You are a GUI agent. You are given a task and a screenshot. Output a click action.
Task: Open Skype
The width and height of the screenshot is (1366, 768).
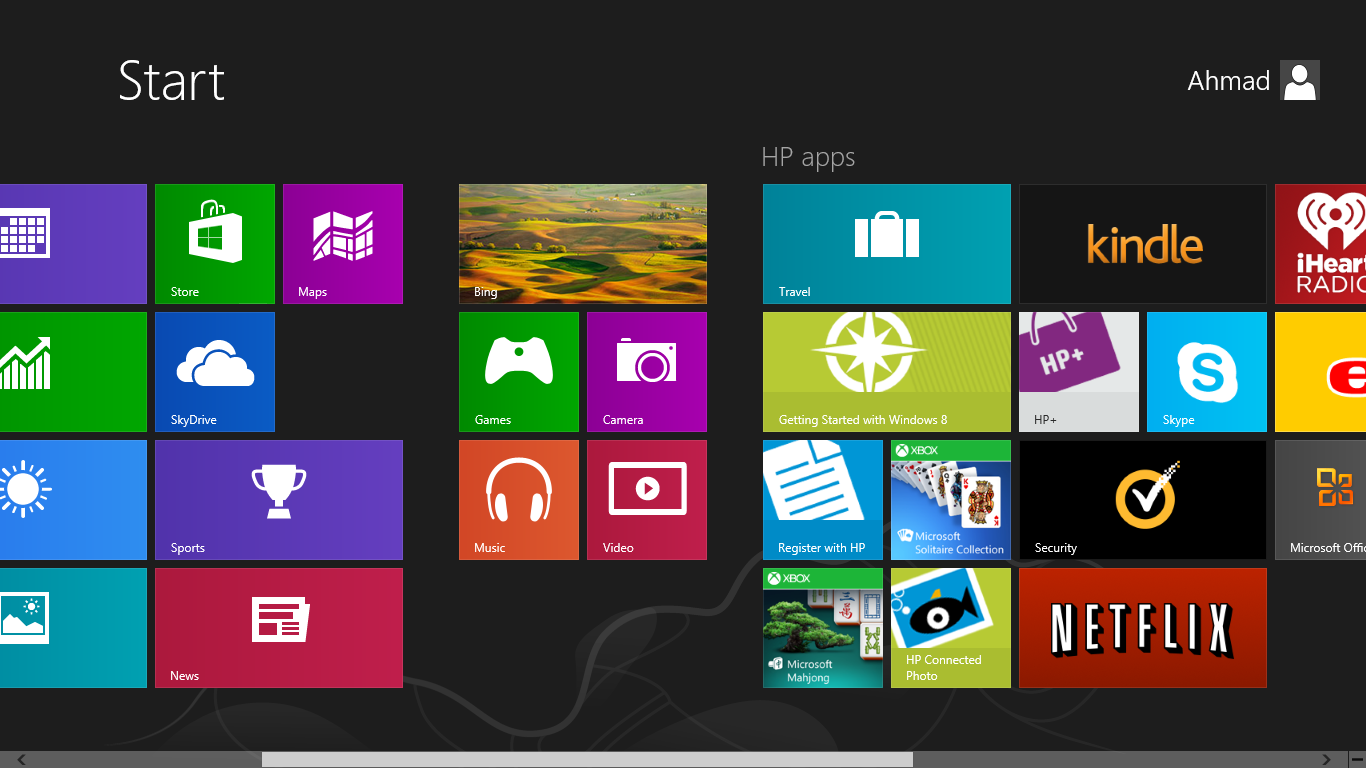click(1206, 371)
